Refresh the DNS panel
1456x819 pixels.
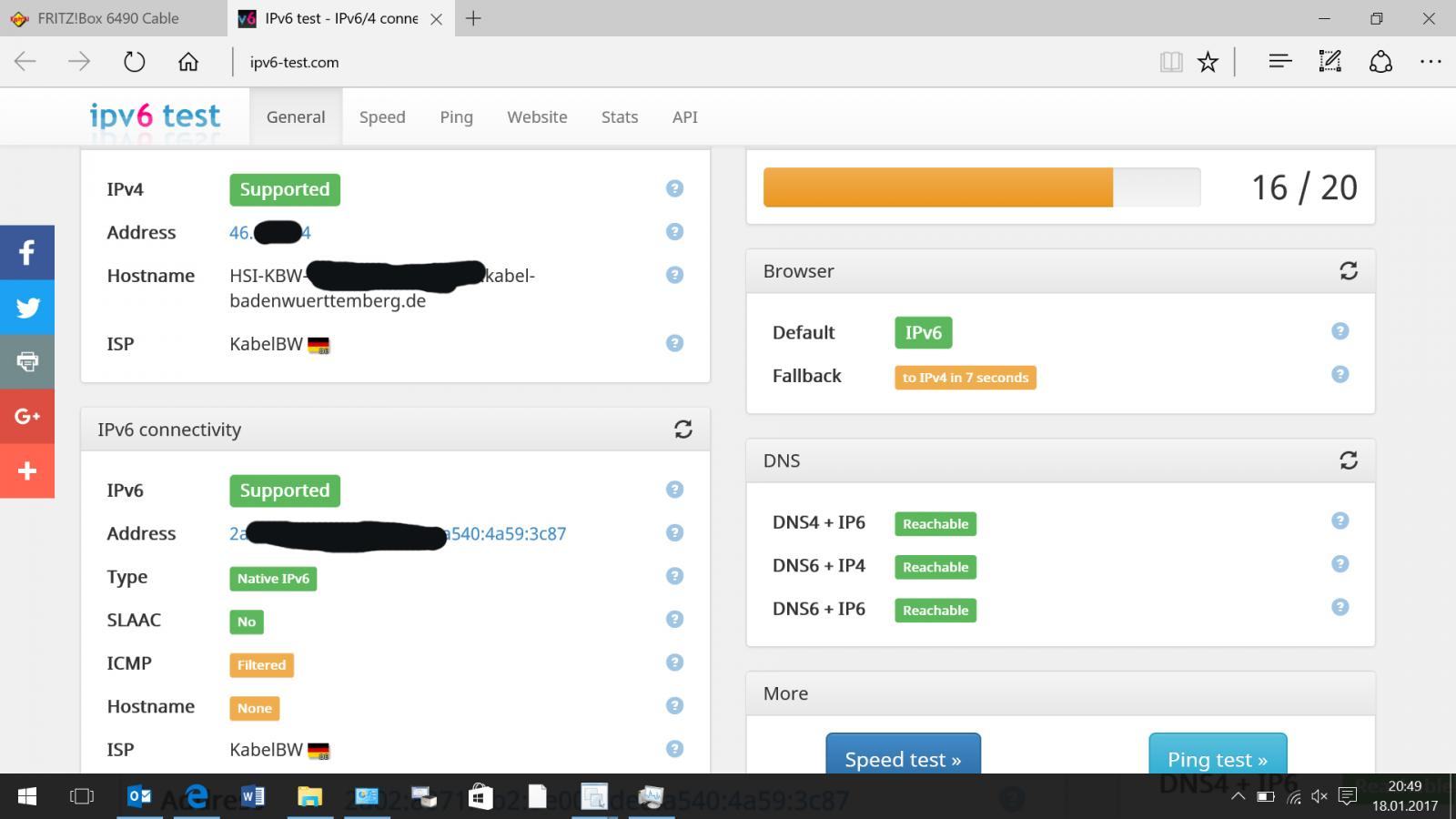pyautogui.click(x=1349, y=460)
